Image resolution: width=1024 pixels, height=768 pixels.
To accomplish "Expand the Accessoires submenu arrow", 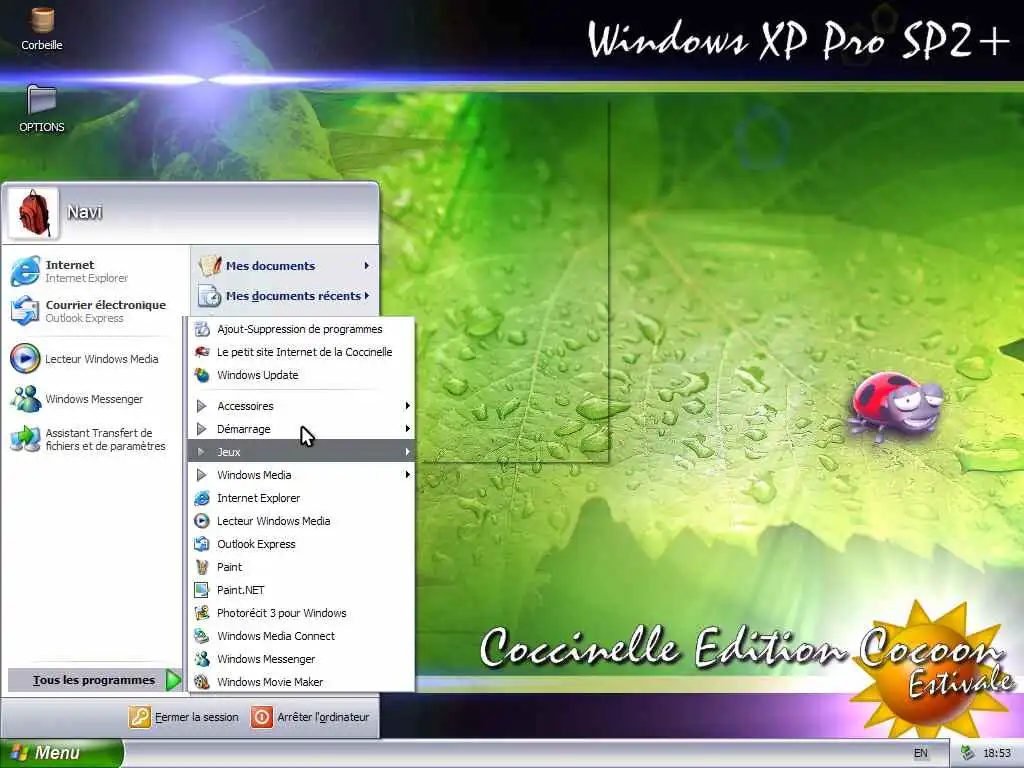I will [x=408, y=406].
